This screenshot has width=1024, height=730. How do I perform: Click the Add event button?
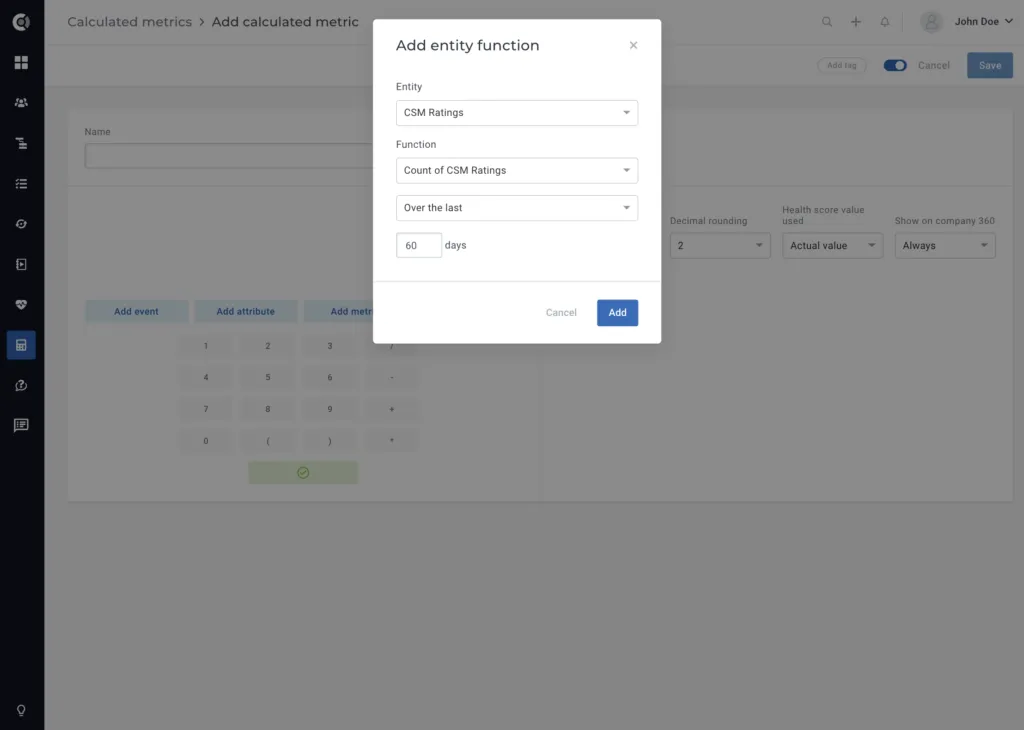tap(136, 311)
